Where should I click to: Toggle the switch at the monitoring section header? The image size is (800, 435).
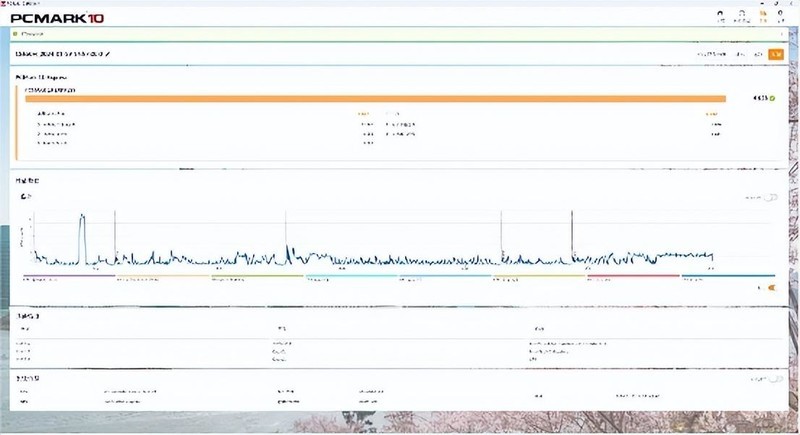point(770,198)
